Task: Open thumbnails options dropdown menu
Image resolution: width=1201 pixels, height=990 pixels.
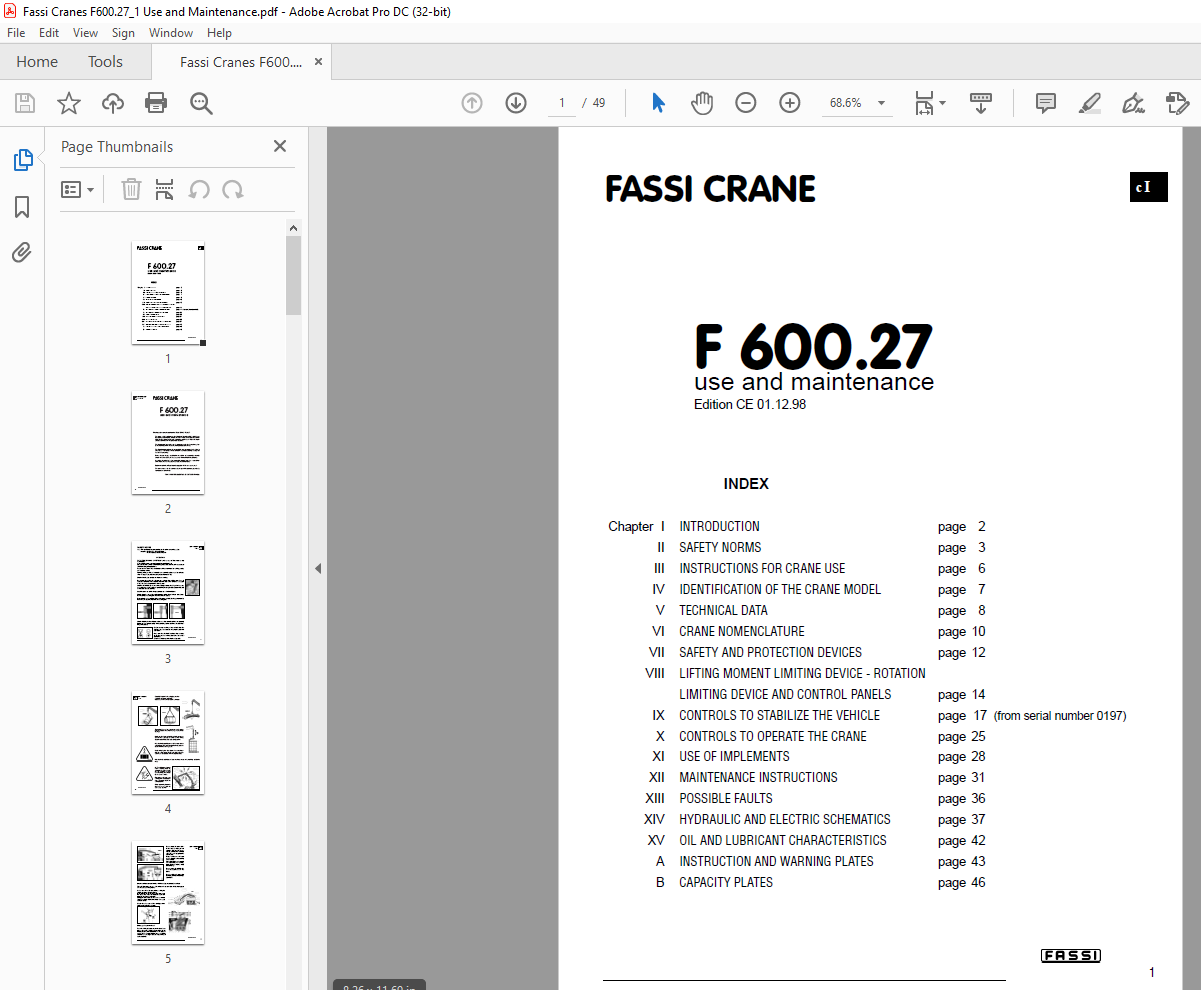Action: [x=78, y=189]
